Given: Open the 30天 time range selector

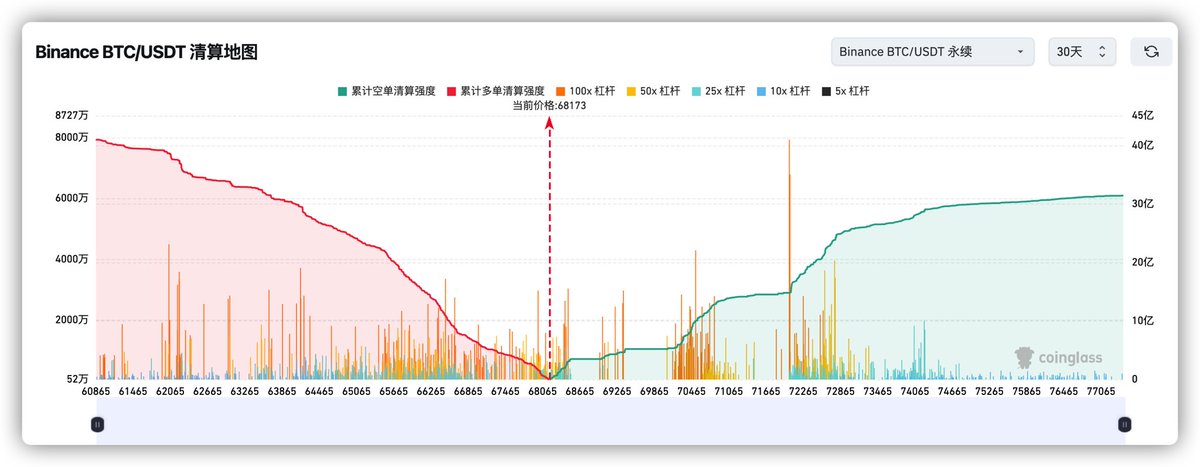Looking at the screenshot, I should pyautogui.click(x=1081, y=52).
